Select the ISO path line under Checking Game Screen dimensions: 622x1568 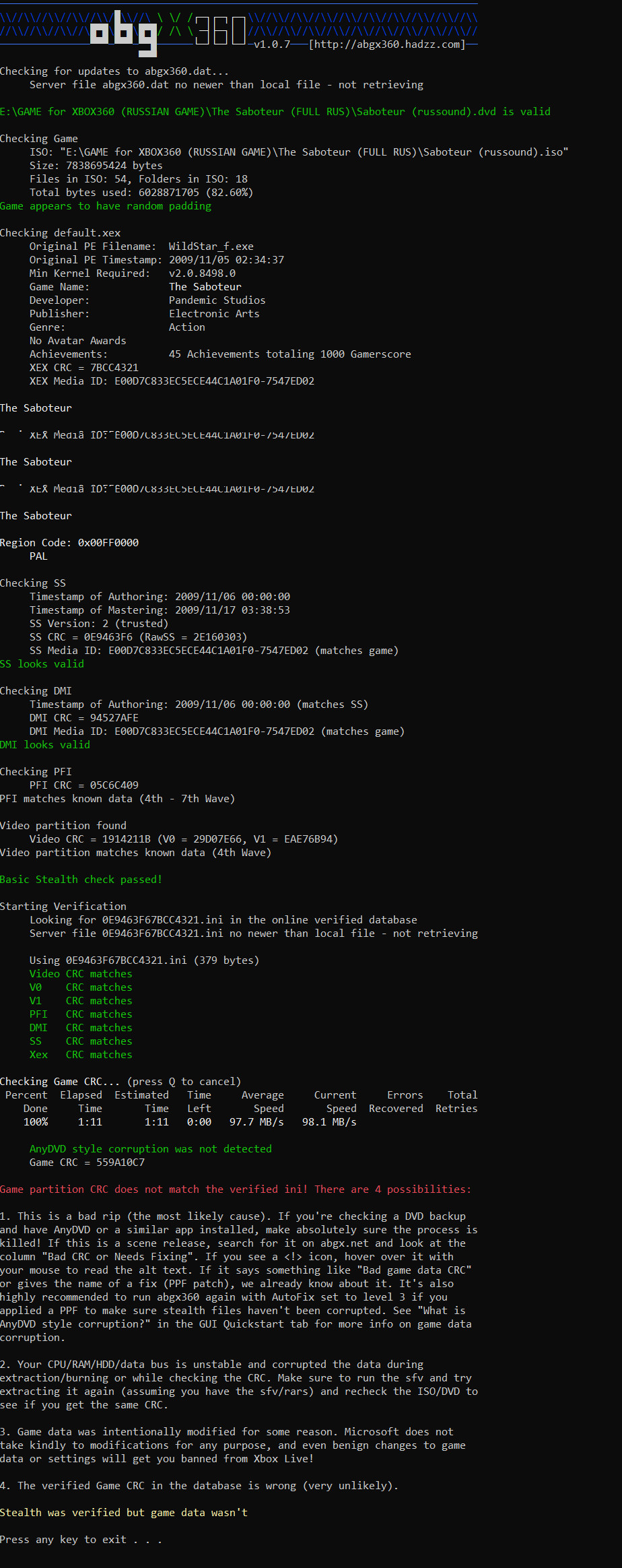click(x=299, y=152)
